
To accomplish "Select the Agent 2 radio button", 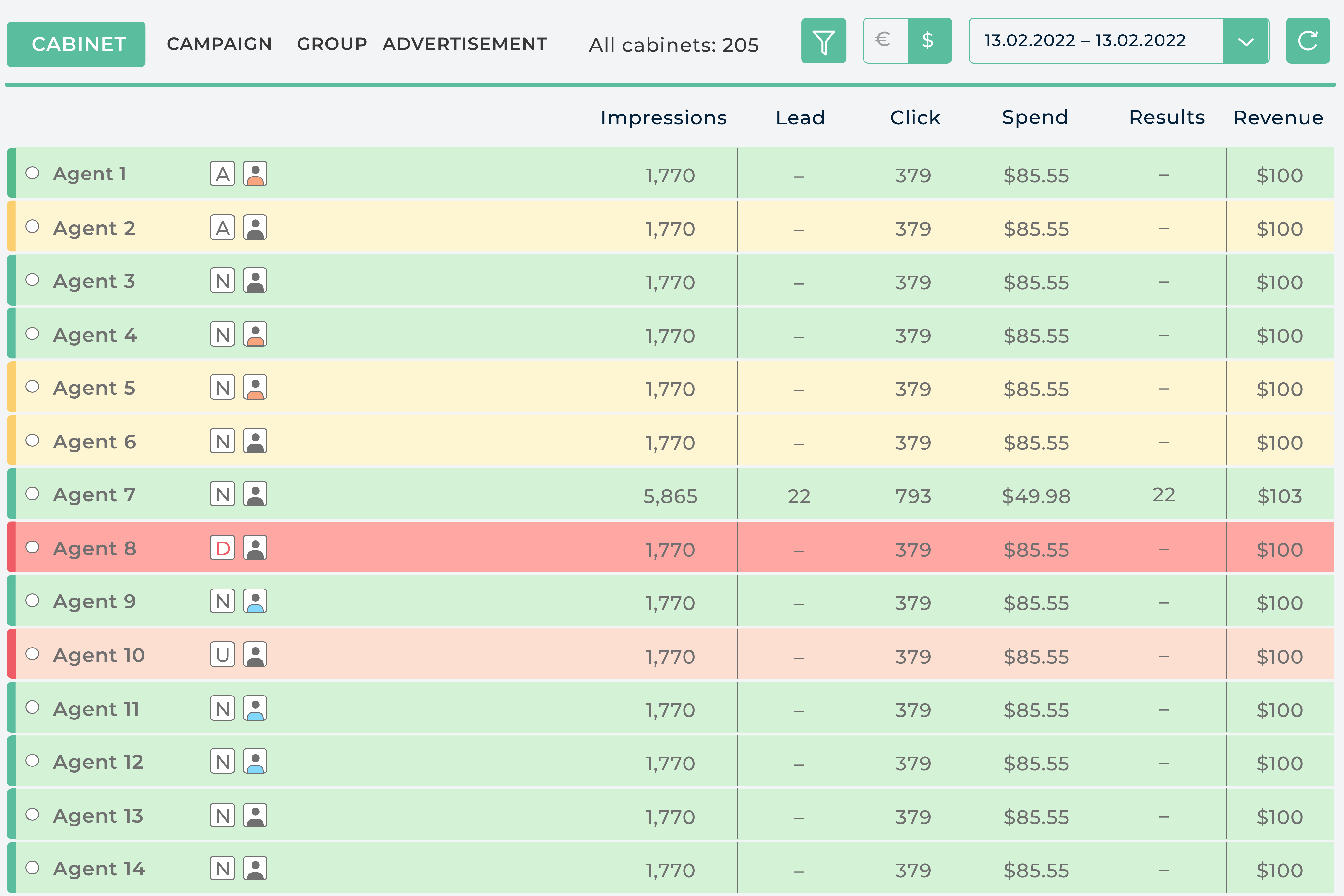I will (33, 226).
